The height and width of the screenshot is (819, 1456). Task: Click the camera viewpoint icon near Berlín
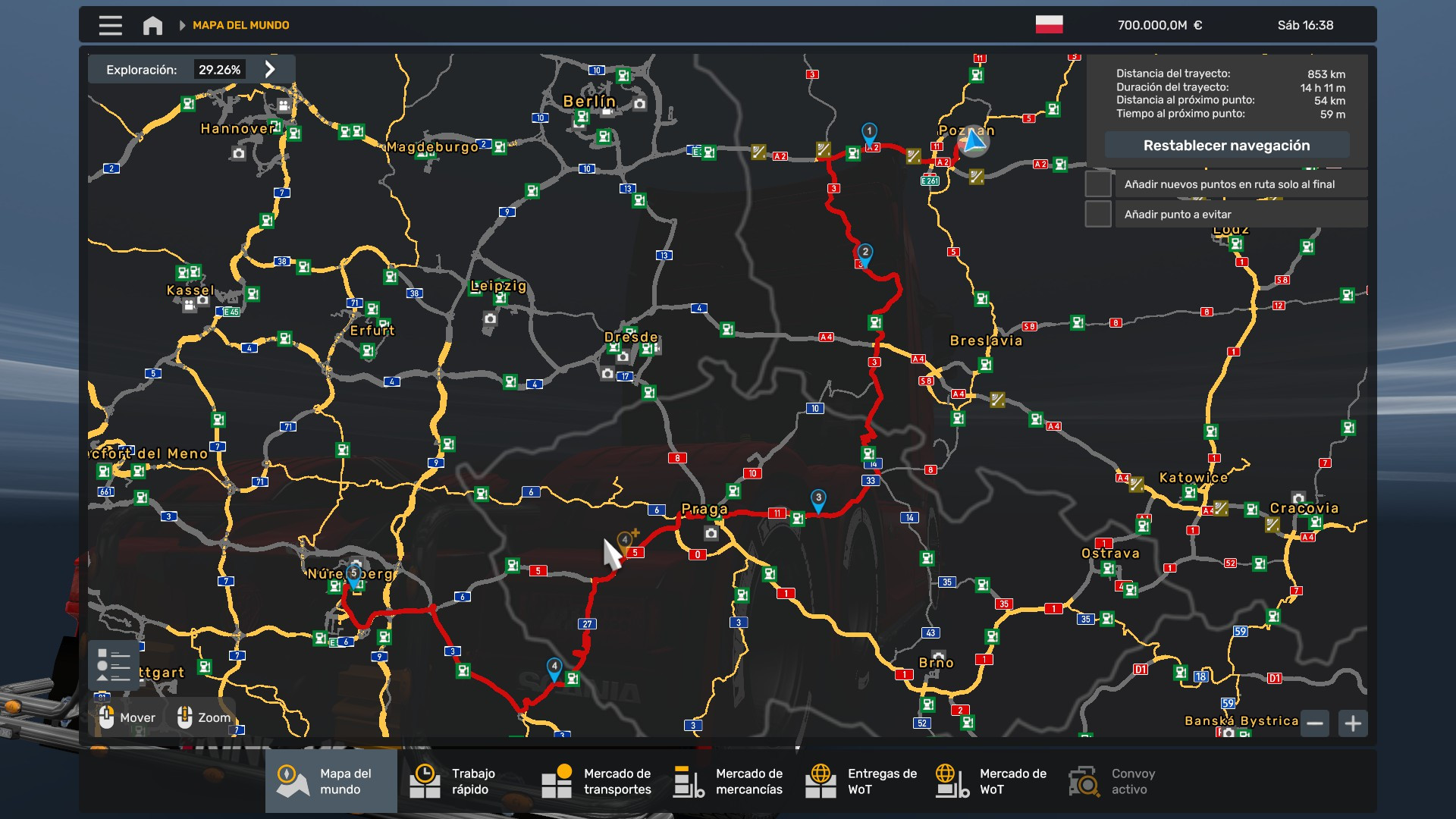pyautogui.click(x=640, y=104)
